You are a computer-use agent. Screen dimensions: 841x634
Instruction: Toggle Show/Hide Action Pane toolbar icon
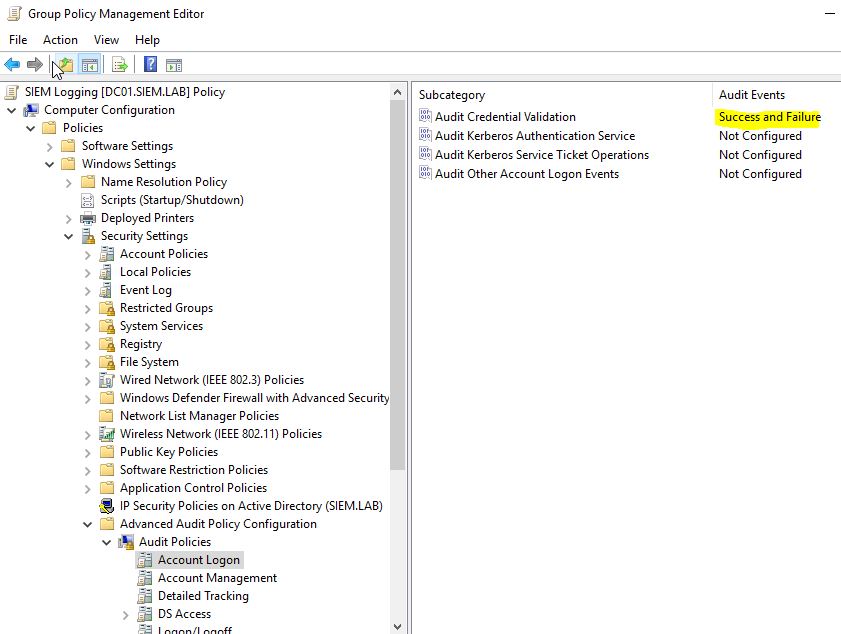[x=173, y=65]
